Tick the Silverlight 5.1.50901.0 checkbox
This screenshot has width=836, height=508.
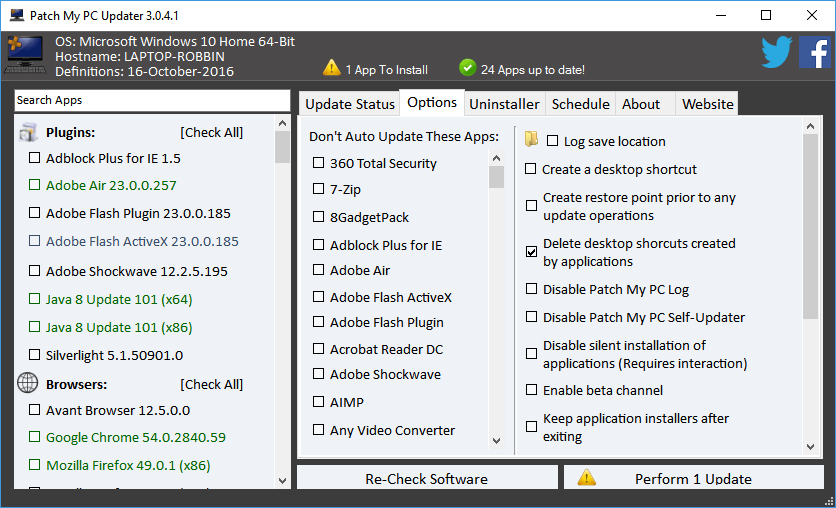(x=35, y=354)
